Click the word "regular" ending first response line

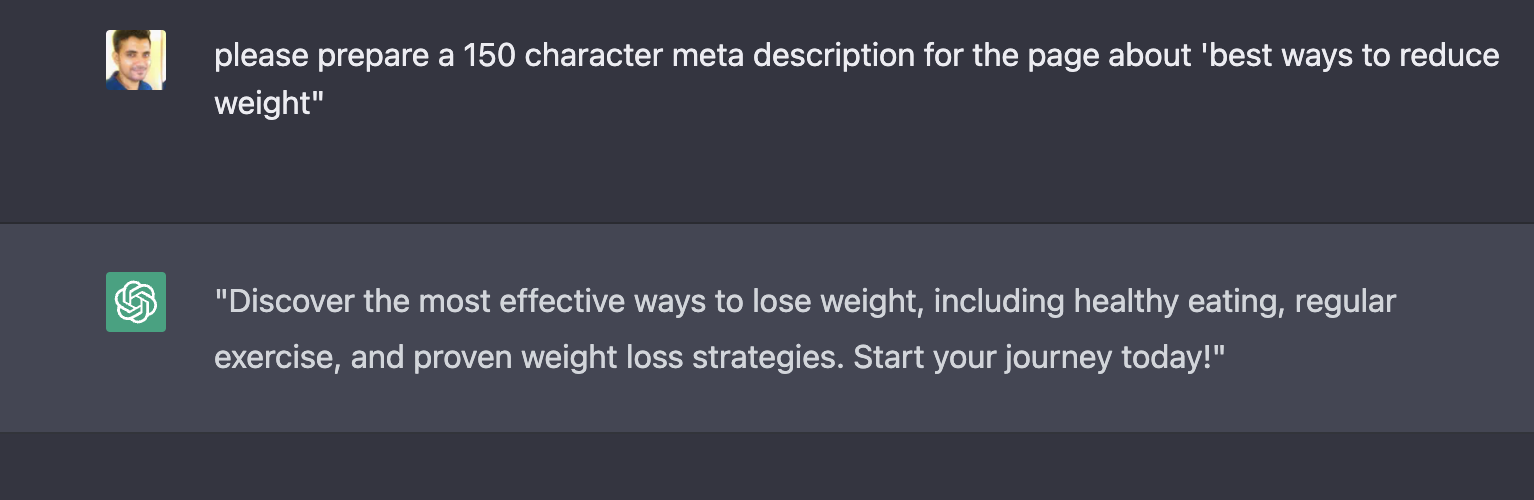[1345, 301]
